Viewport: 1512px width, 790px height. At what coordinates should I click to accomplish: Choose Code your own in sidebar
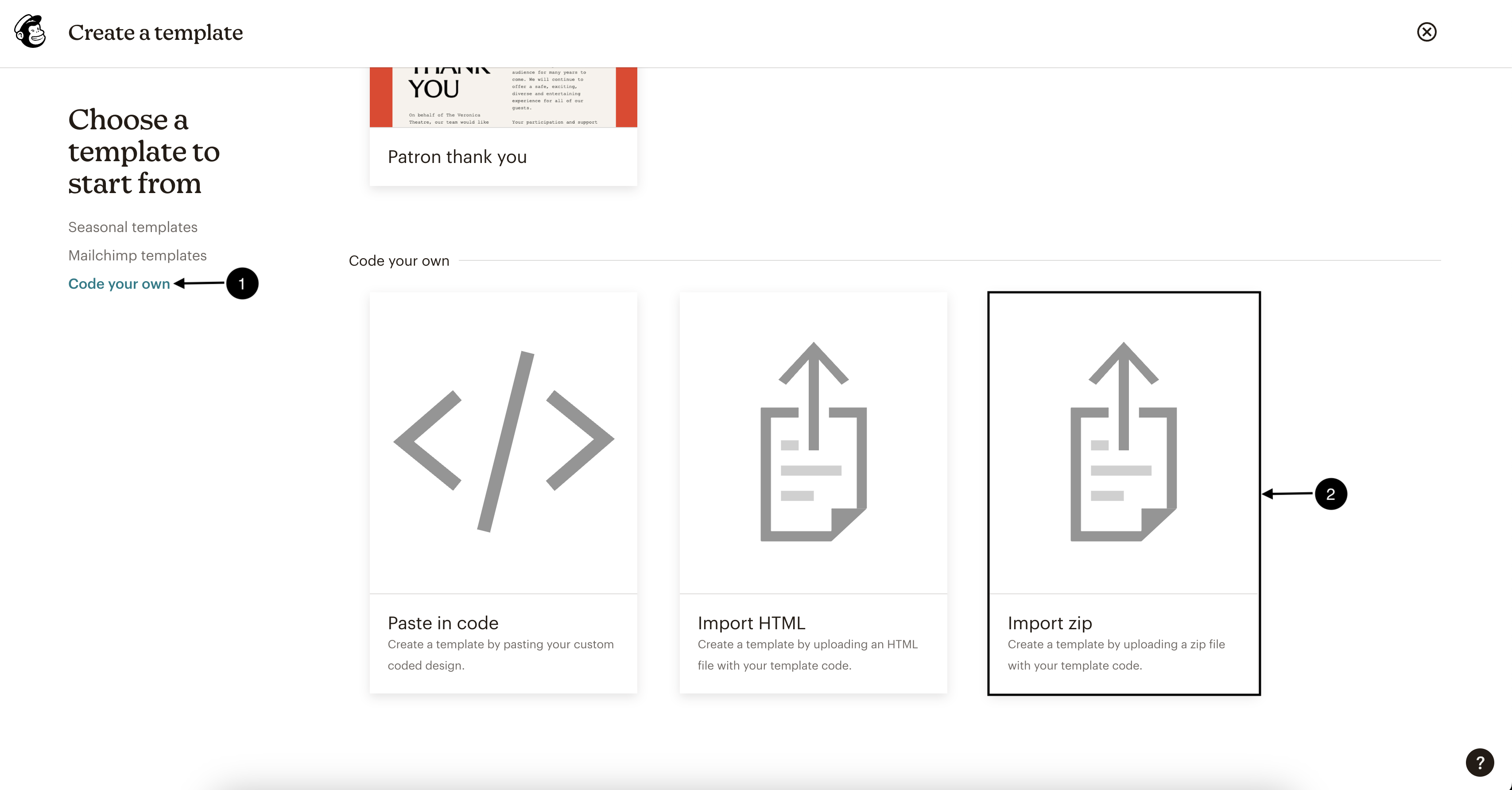(x=119, y=283)
